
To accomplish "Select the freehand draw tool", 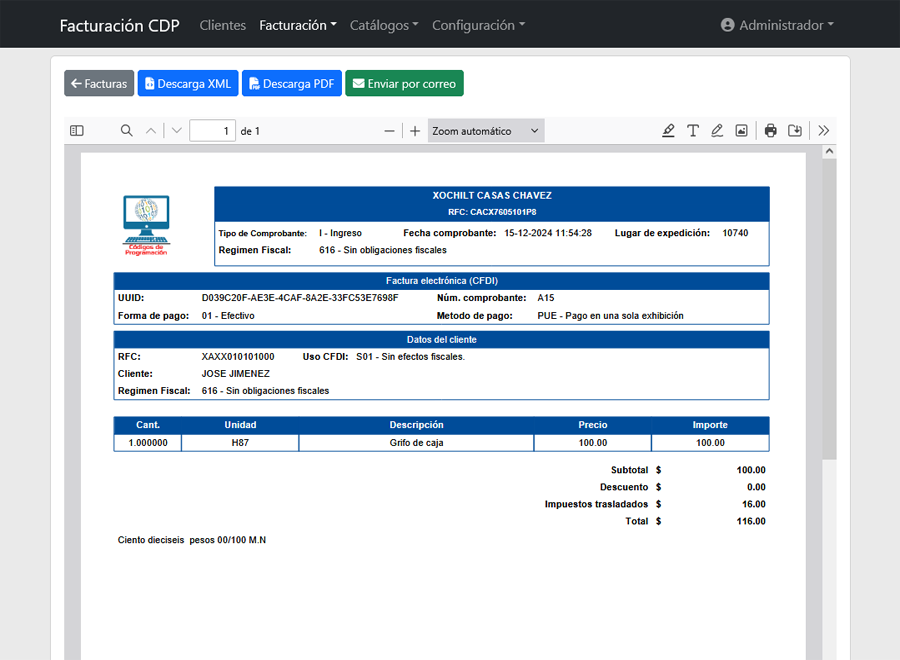I will [x=717, y=131].
